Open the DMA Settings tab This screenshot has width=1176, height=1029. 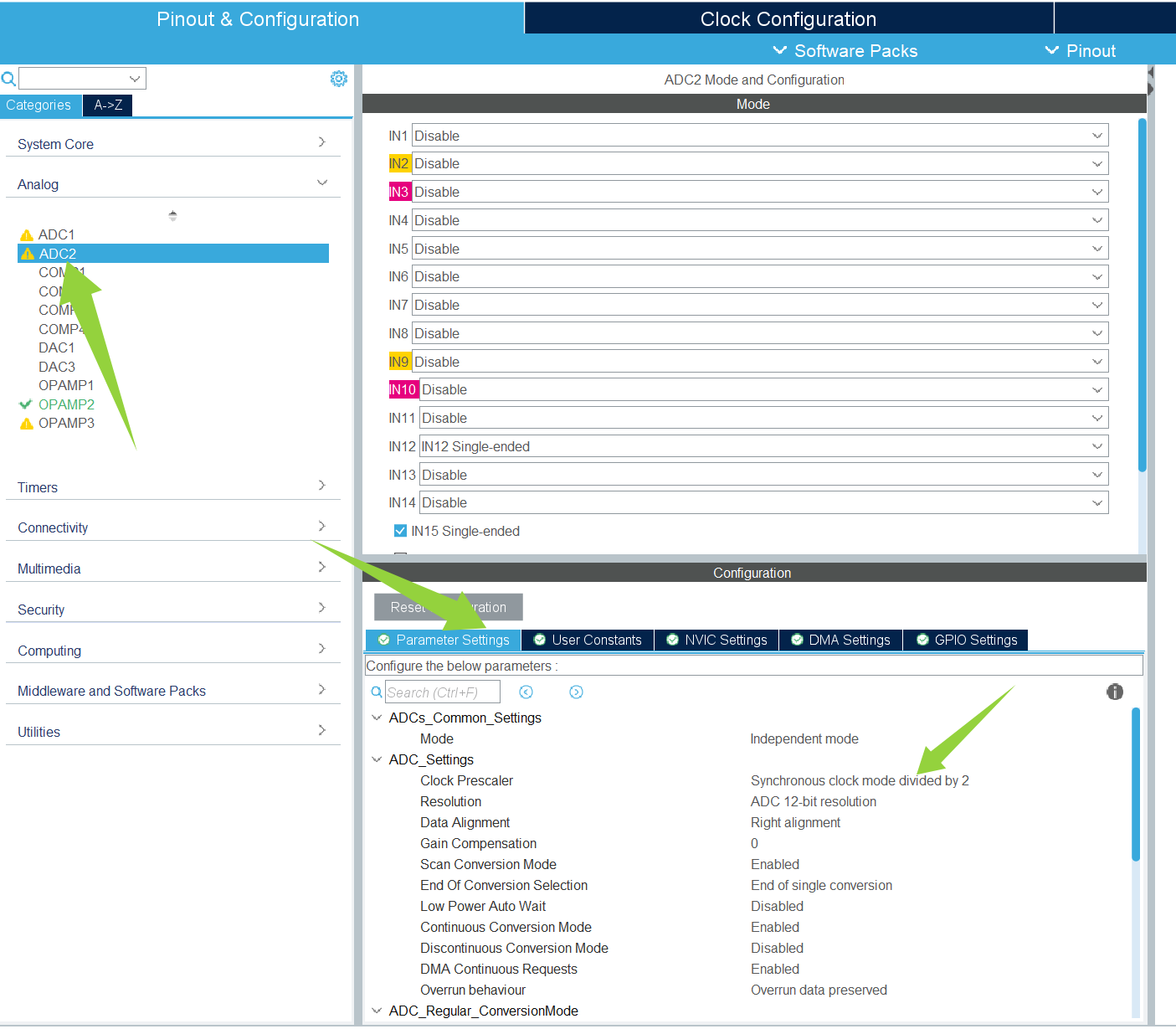(840, 641)
